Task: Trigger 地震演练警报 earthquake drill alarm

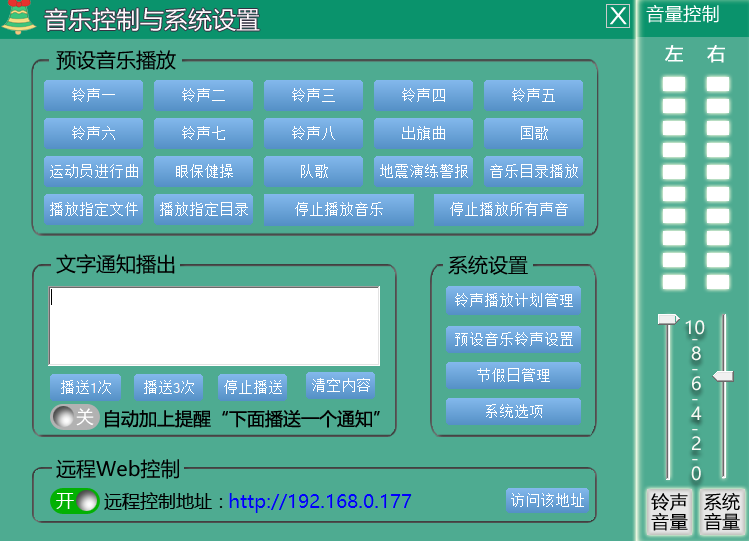Action: pos(423,171)
